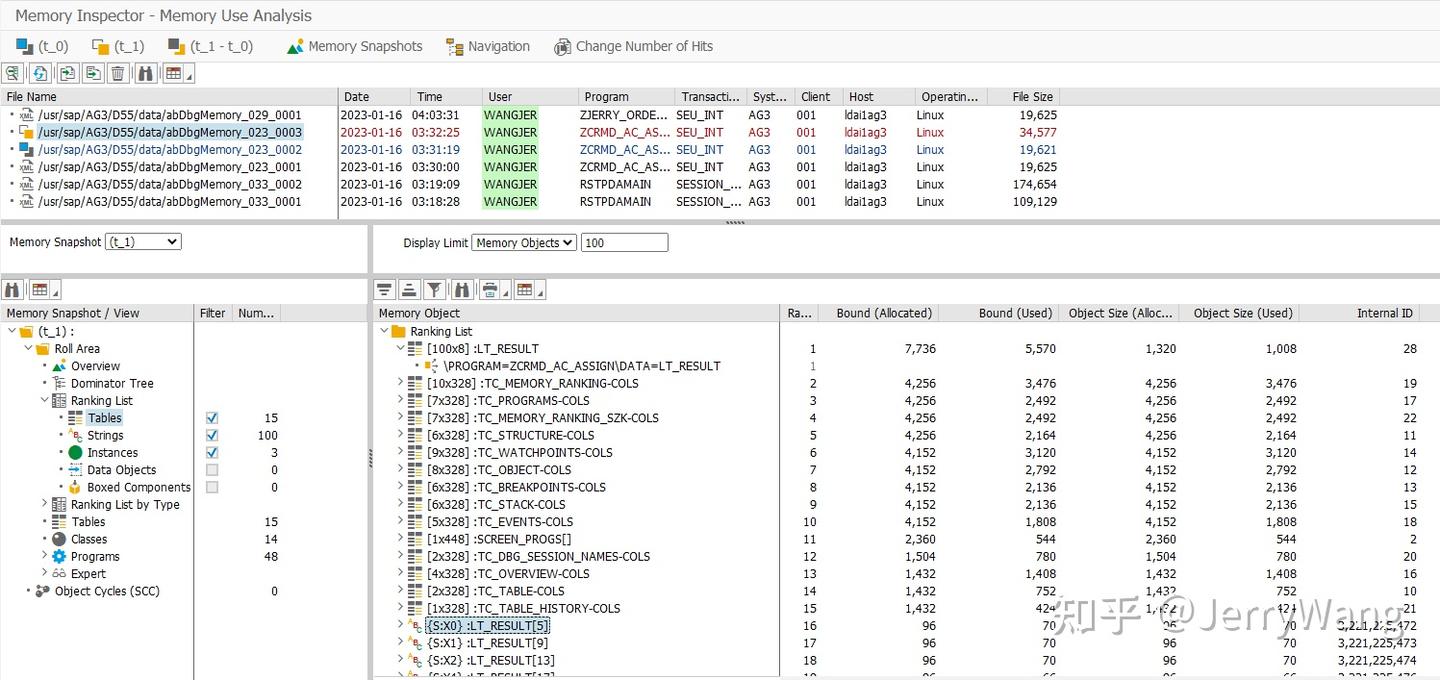The height and width of the screenshot is (680, 1440).
Task: Toggle the Tables filter checkbox
Action: pyautogui.click(x=212, y=418)
